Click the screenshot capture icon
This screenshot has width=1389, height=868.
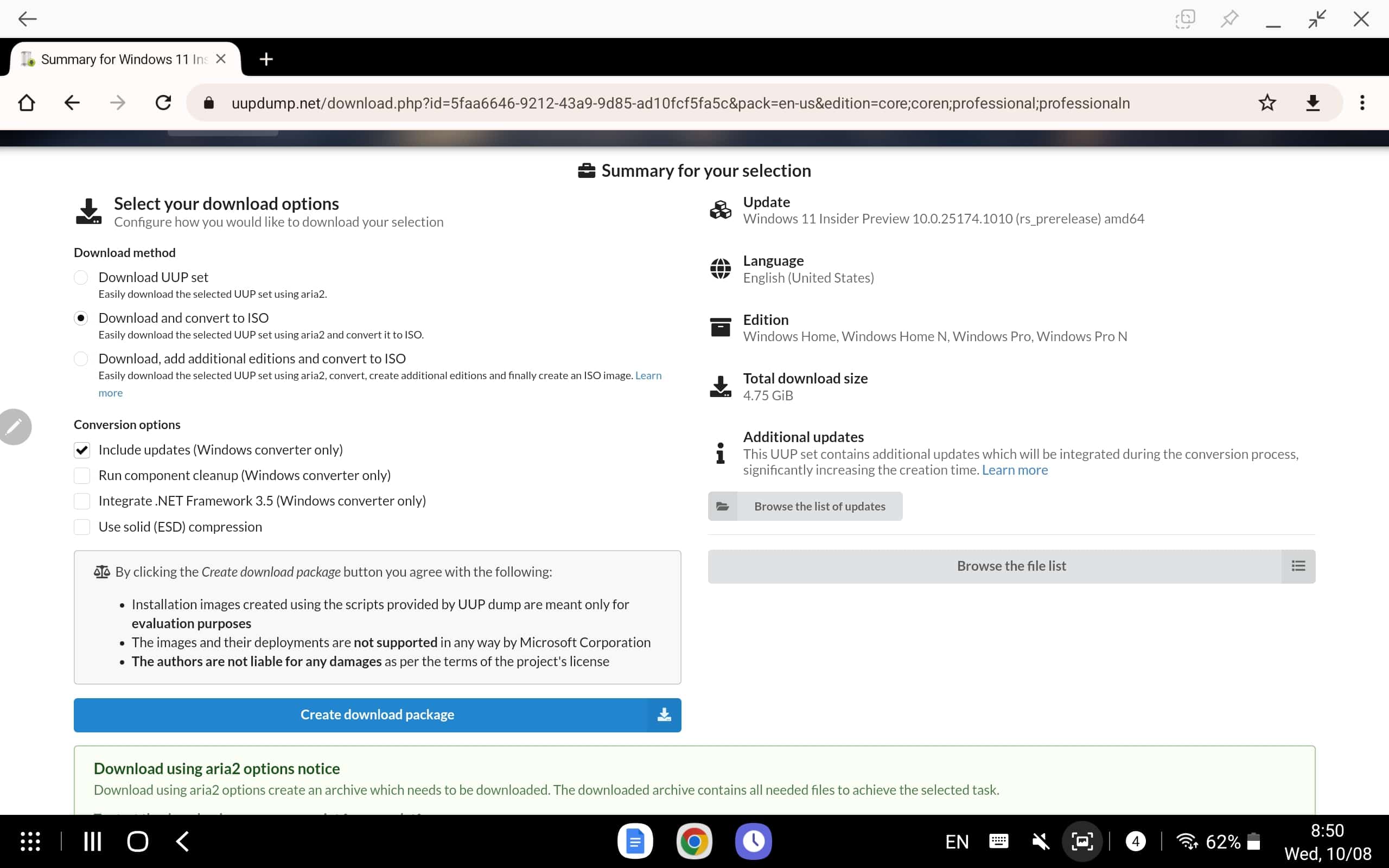pyautogui.click(x=1082, y=841)
